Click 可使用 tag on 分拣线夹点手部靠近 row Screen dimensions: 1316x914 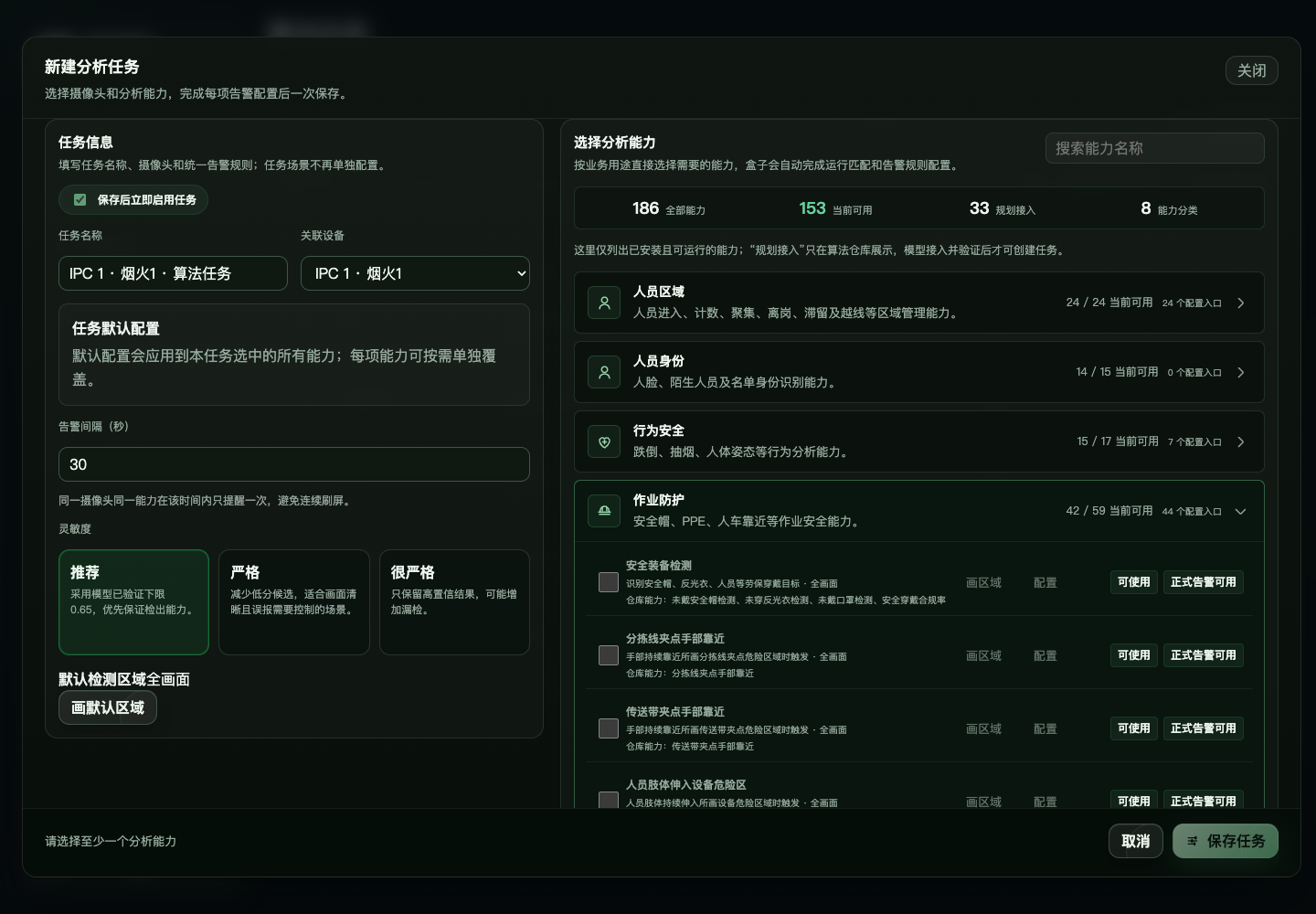click(1134, 655)
